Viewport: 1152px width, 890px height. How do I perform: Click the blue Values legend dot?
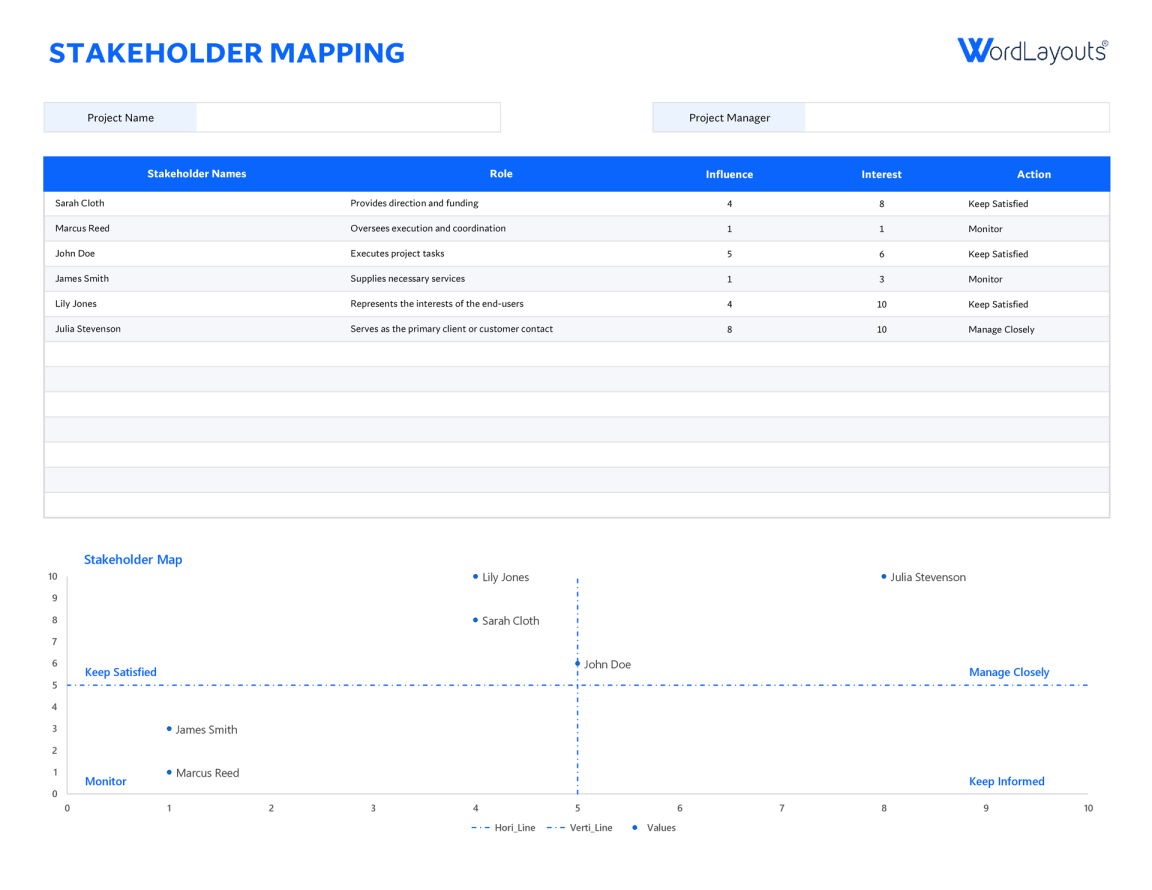[x=634, y=828]
